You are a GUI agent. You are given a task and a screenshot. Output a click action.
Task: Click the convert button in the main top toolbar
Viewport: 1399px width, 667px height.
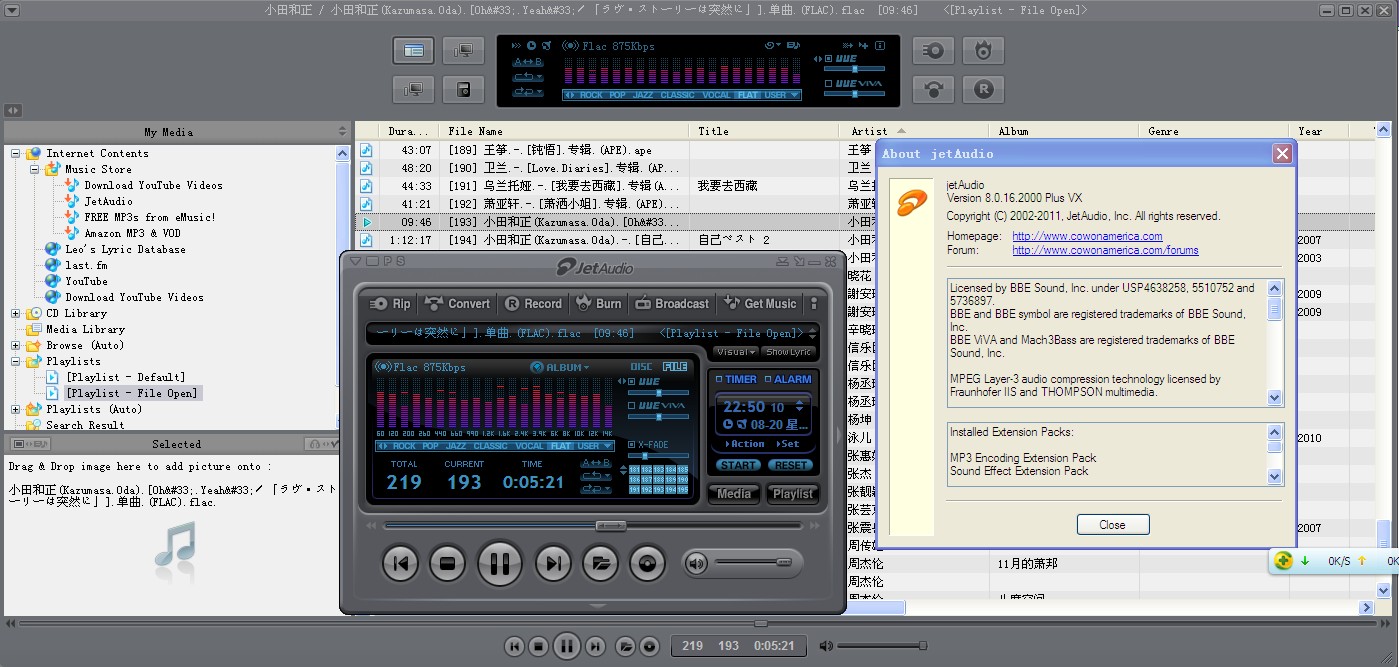pyautogui.click(x=934, y=89)
